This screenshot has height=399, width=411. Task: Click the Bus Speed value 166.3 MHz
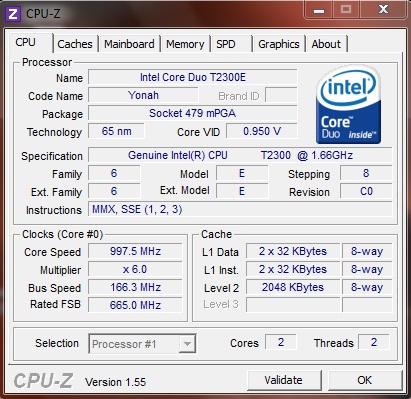coord(135,287)
